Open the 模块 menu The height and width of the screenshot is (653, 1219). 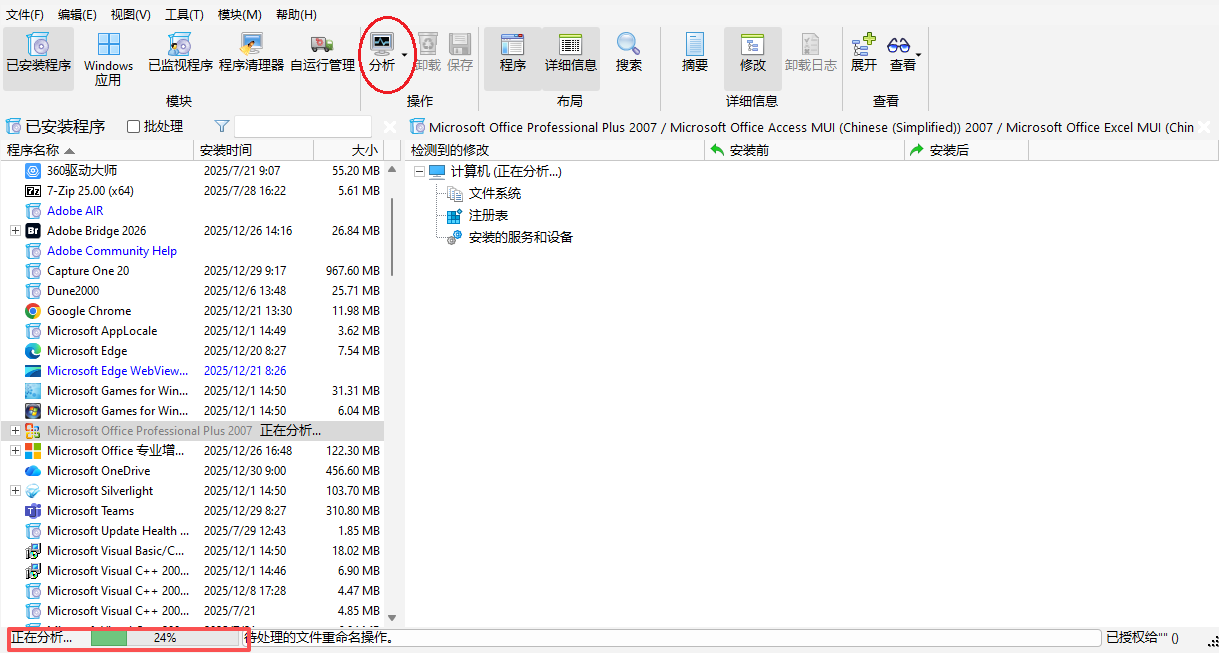tap(240, 14)
